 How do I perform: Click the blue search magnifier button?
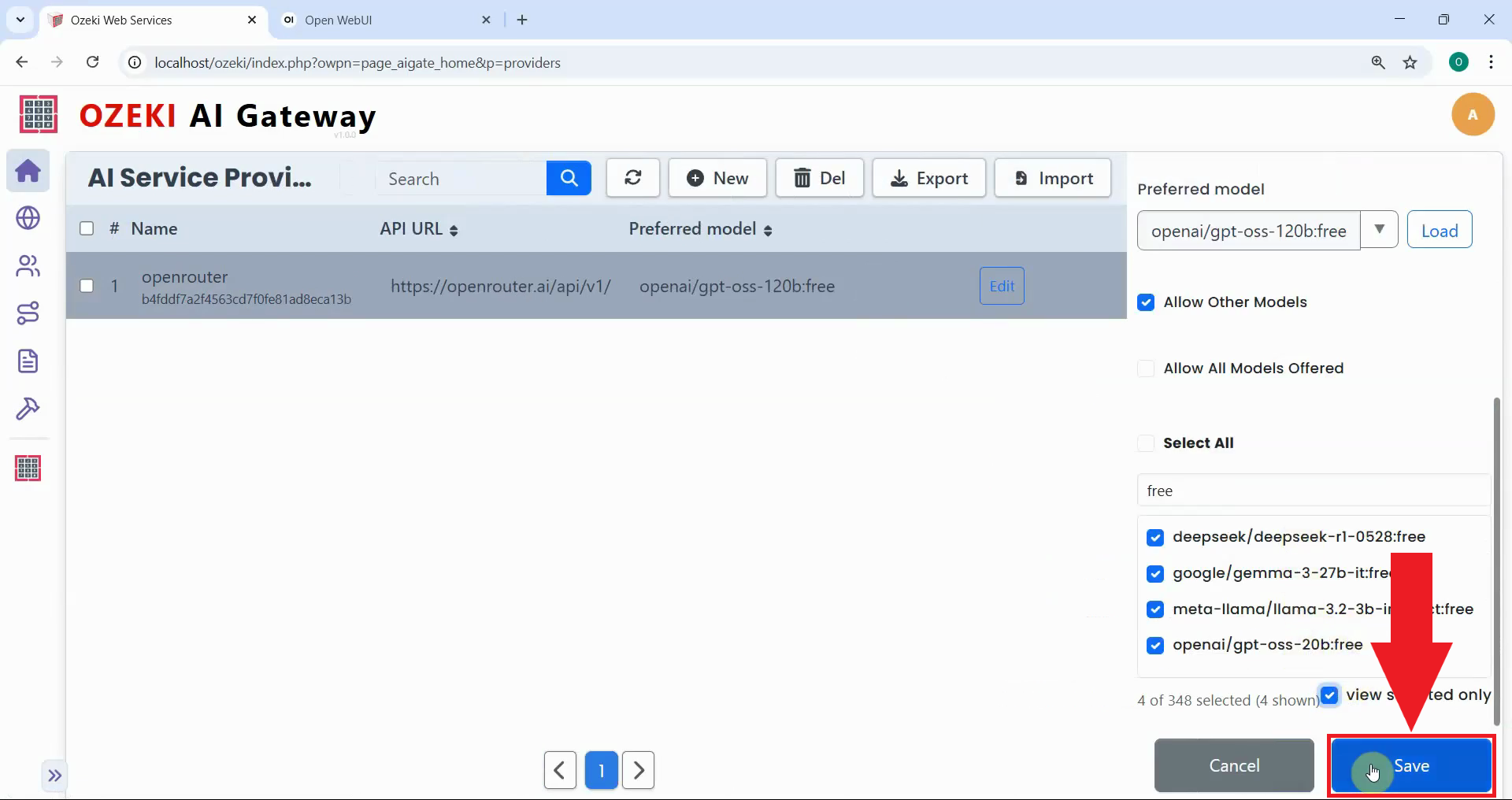tap(569, 178)
